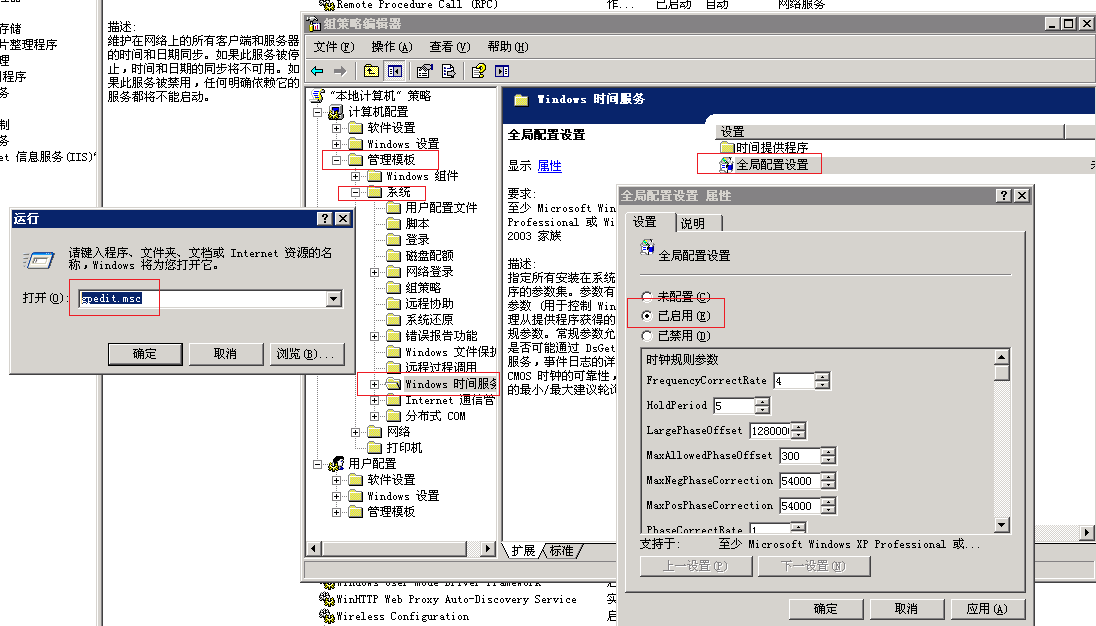Click 确定 in the properties dialog
Viewport: 1096px width, 626px height.
tap(825, 609)
